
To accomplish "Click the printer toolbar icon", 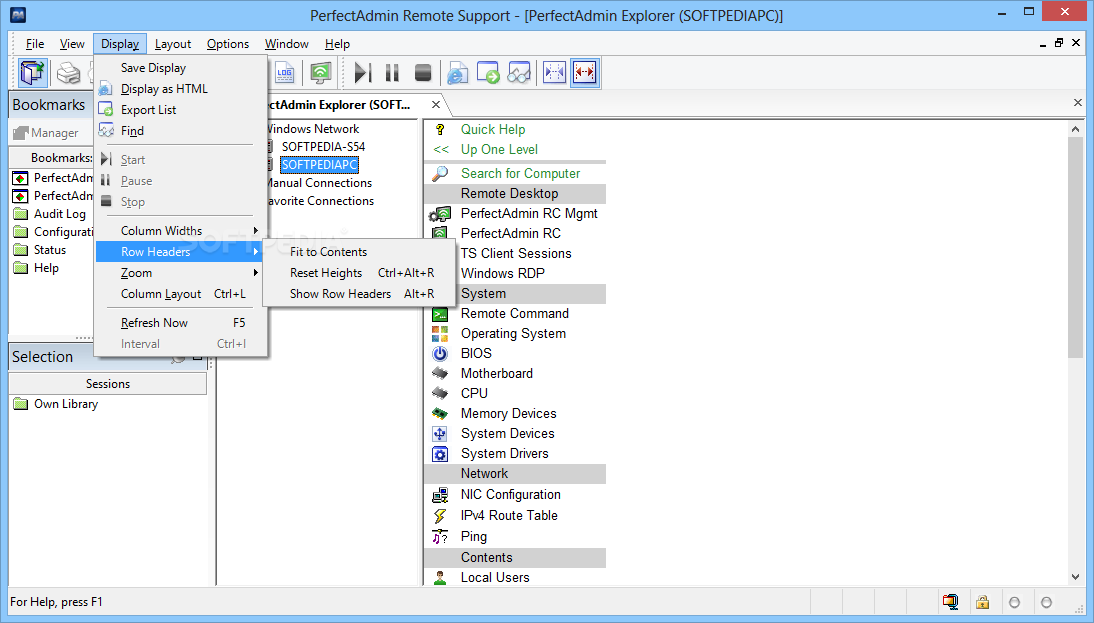I will click(68, 73).
